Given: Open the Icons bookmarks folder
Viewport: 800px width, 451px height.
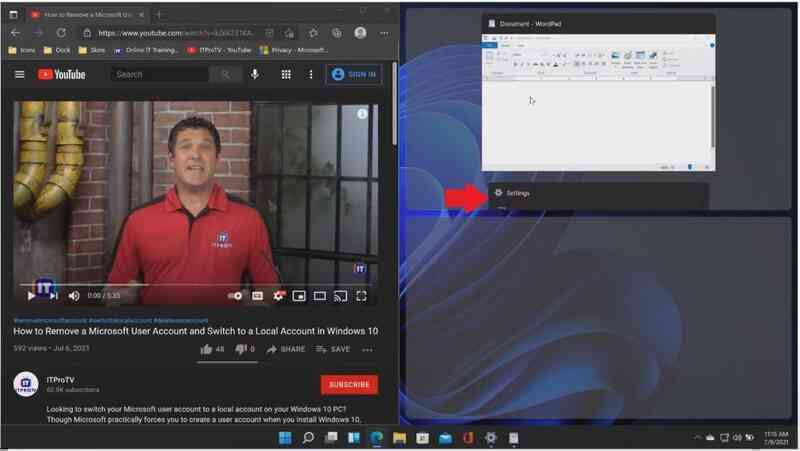Looking at the screenshot, I should click(x=22, y=50).
